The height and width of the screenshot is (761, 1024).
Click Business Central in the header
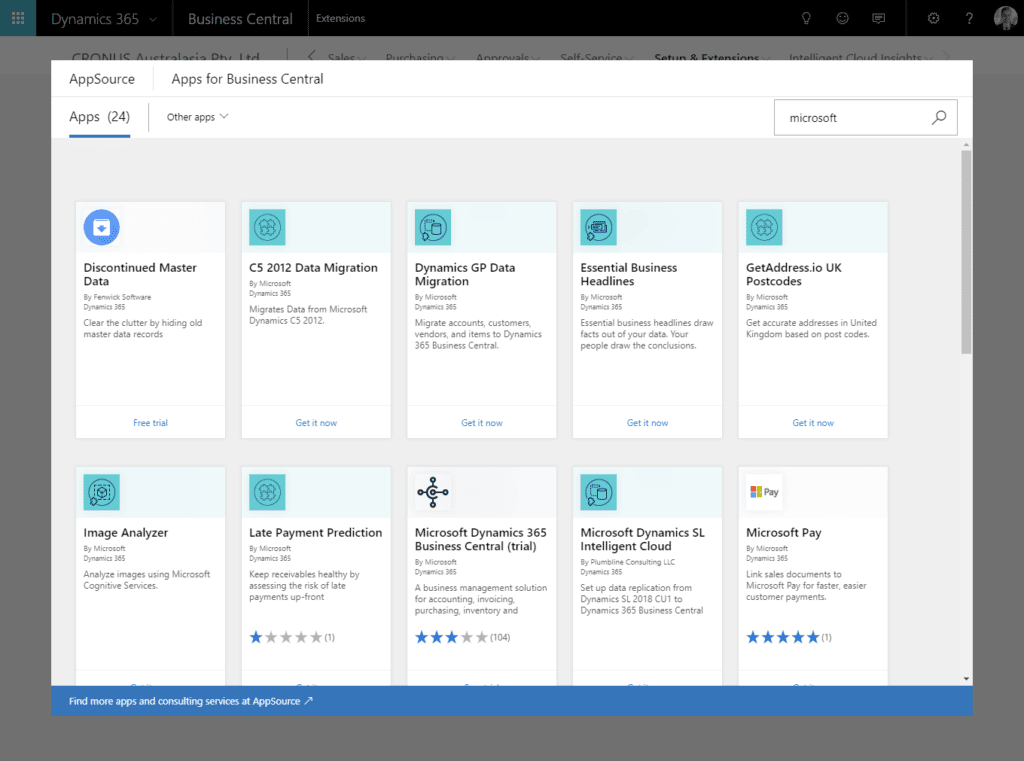[x=240, y=19]
